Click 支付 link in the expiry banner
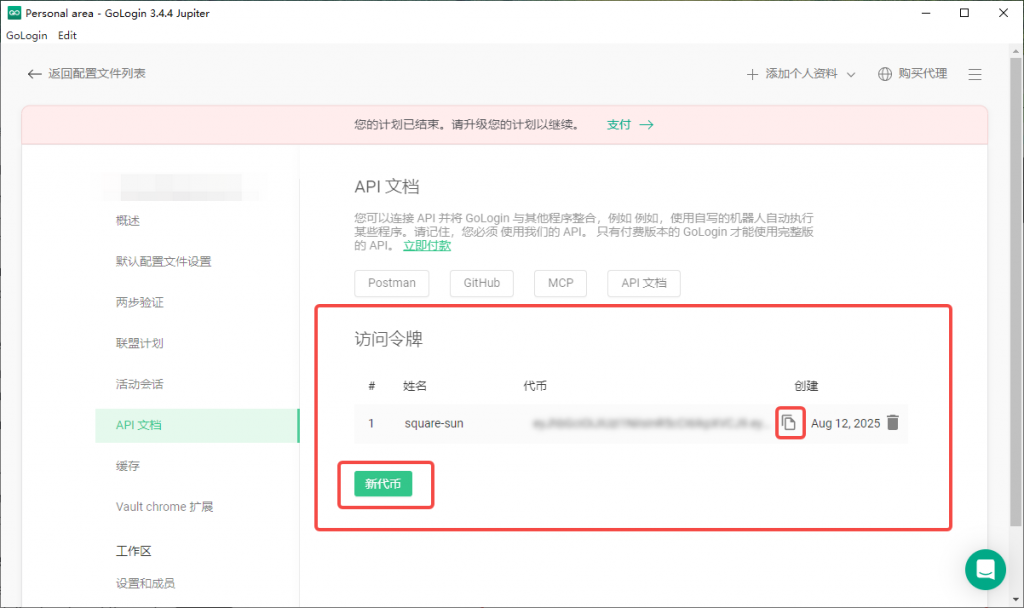This screenshot has width=1024, height=608. [619, 125]
